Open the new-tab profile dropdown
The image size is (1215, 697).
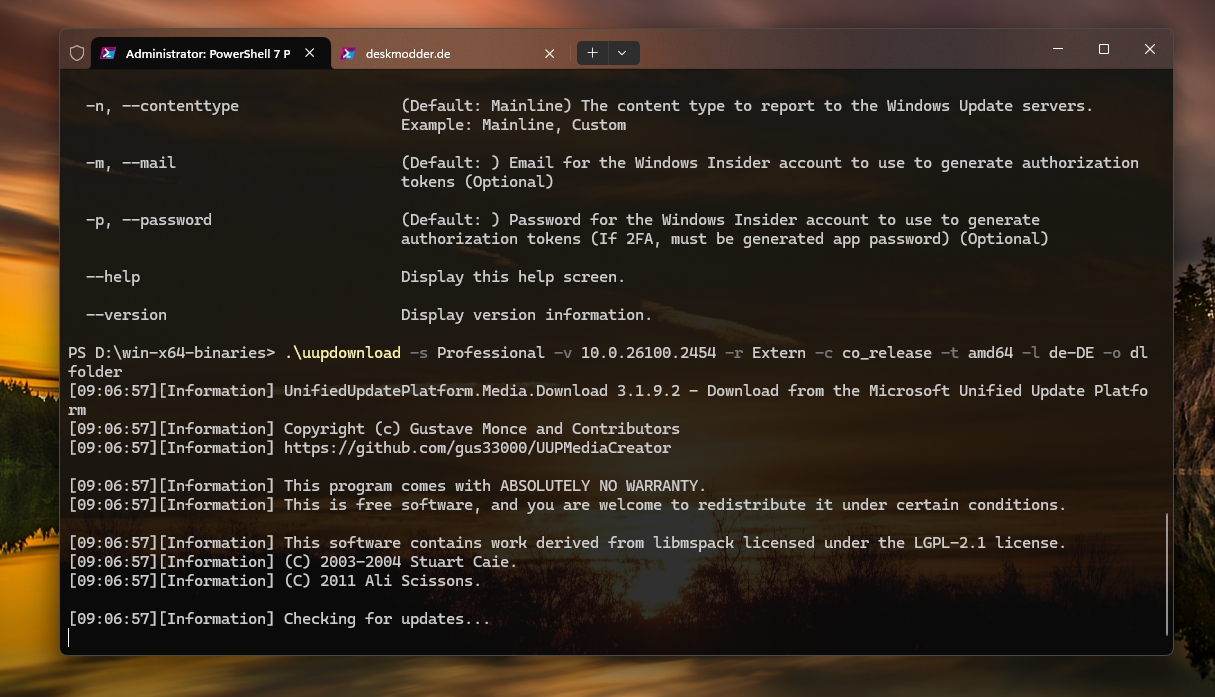pyautogui.click(x=622, y=53)
